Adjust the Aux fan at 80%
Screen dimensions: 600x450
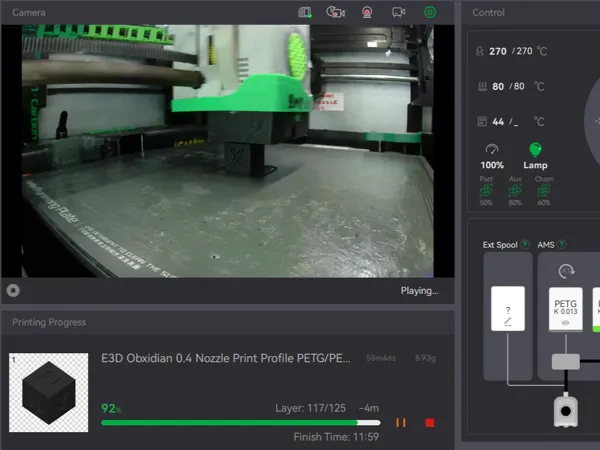pos(515,191)
